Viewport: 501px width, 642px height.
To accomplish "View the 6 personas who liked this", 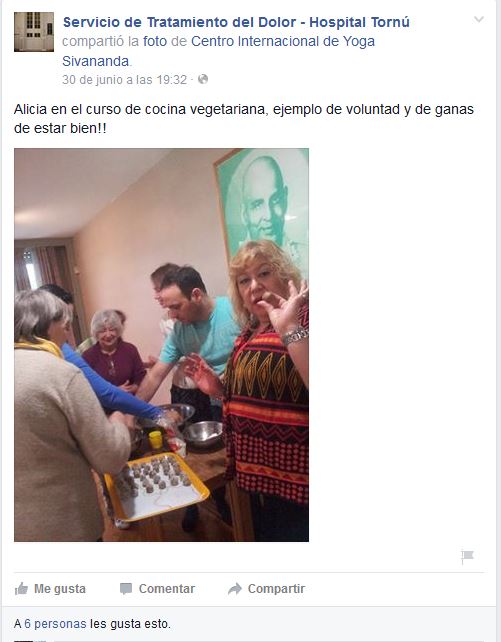I will pos(55,624).
